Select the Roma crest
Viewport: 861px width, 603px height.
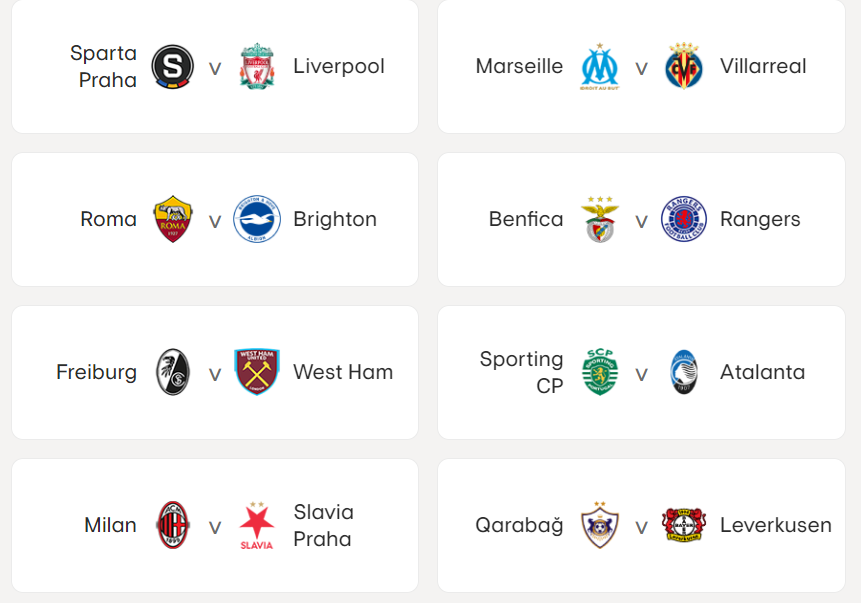[x=172, y=219]
